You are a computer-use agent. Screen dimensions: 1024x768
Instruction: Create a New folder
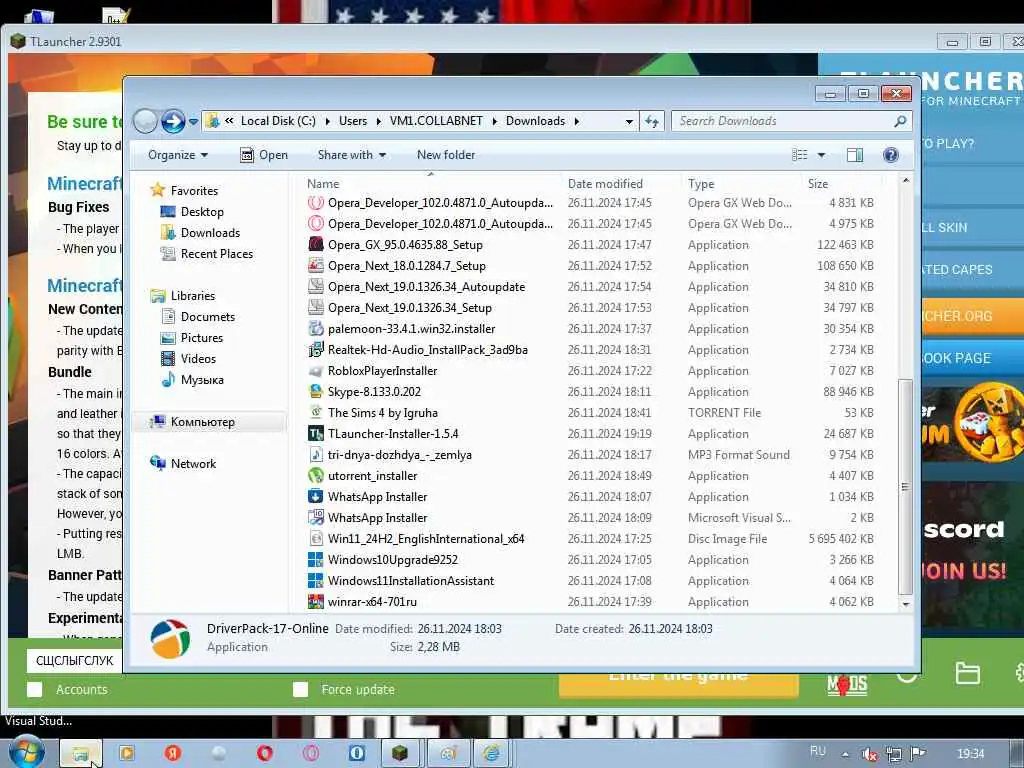pos(446,155)
